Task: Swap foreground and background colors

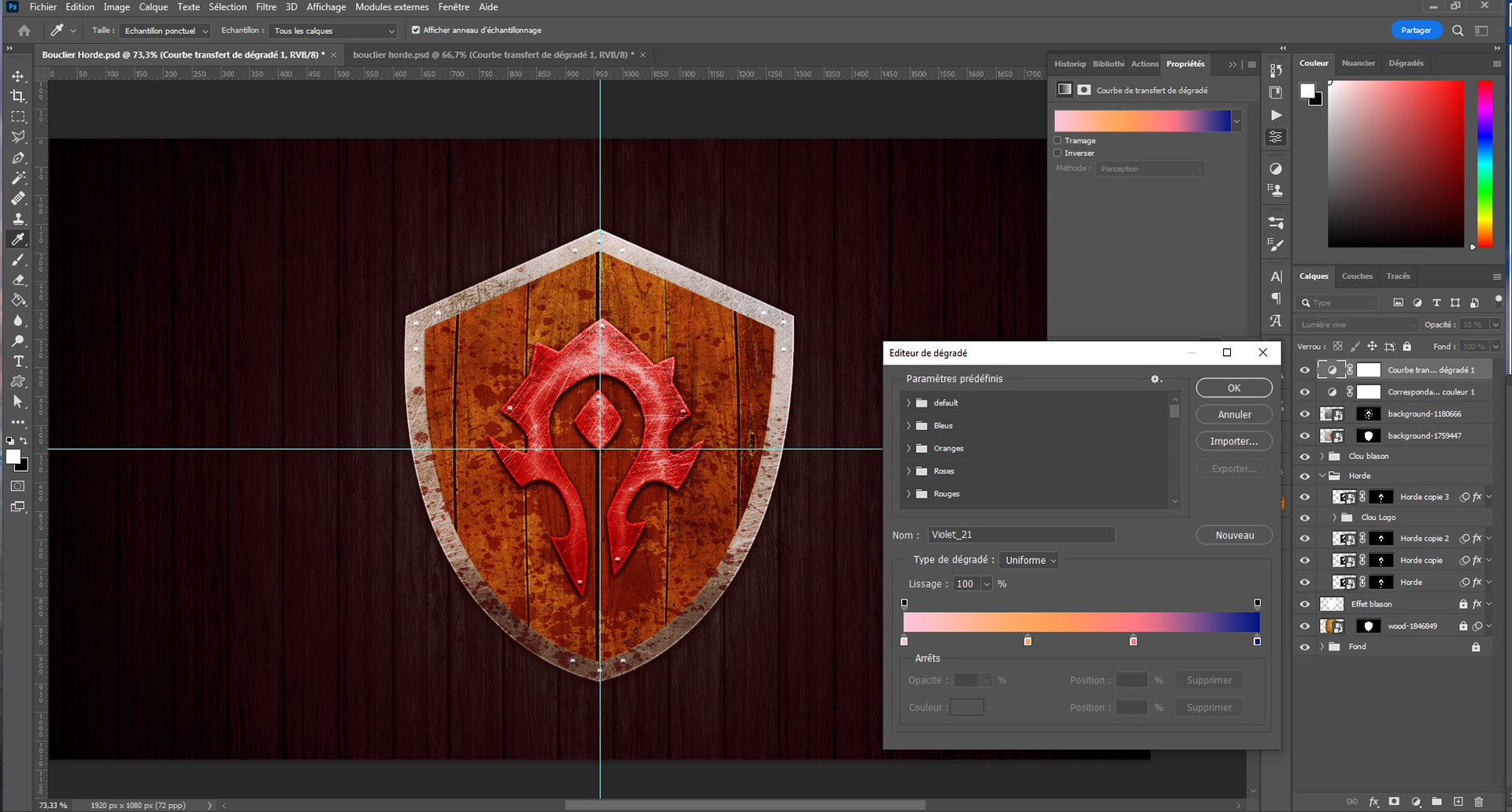Action: click(24, 441)
